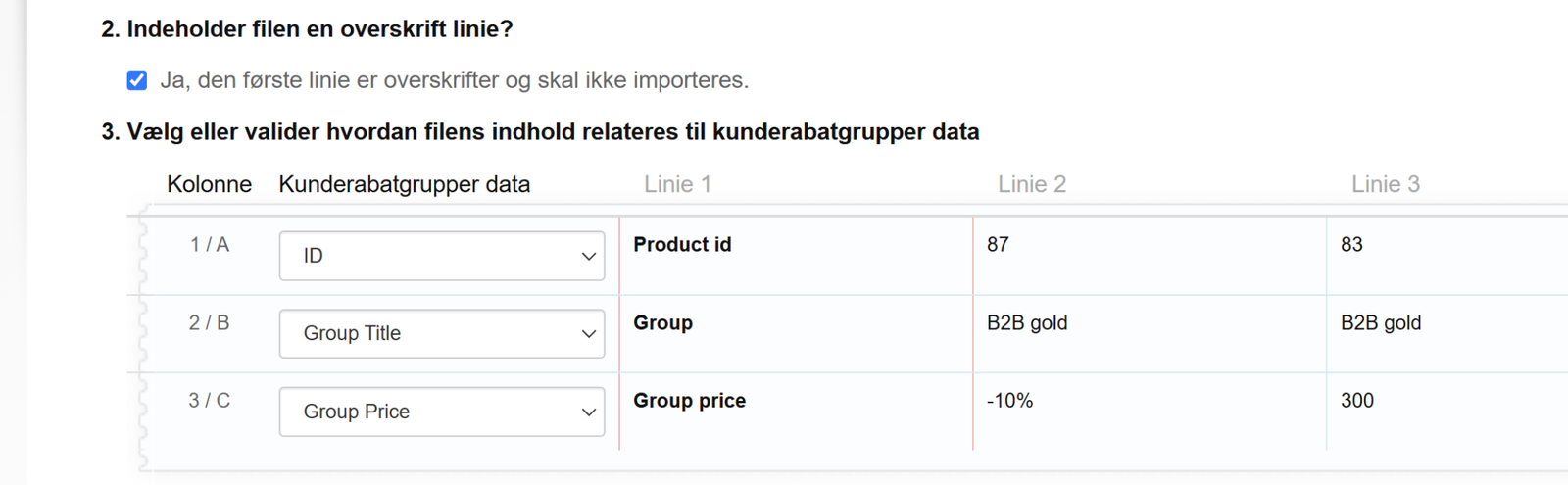Open the ID mapping dropdown

442,256
